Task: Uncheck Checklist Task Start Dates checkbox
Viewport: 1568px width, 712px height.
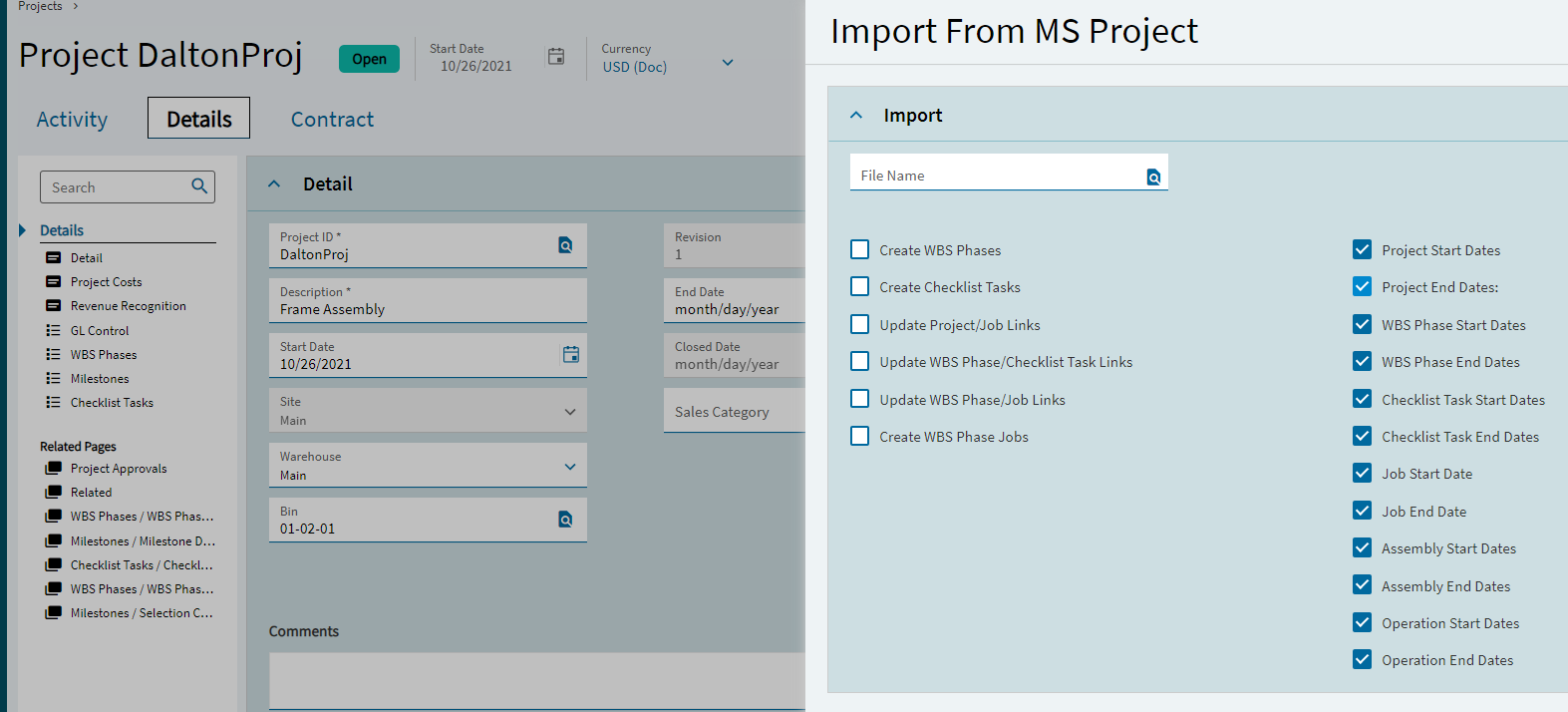Action: 1362,399
